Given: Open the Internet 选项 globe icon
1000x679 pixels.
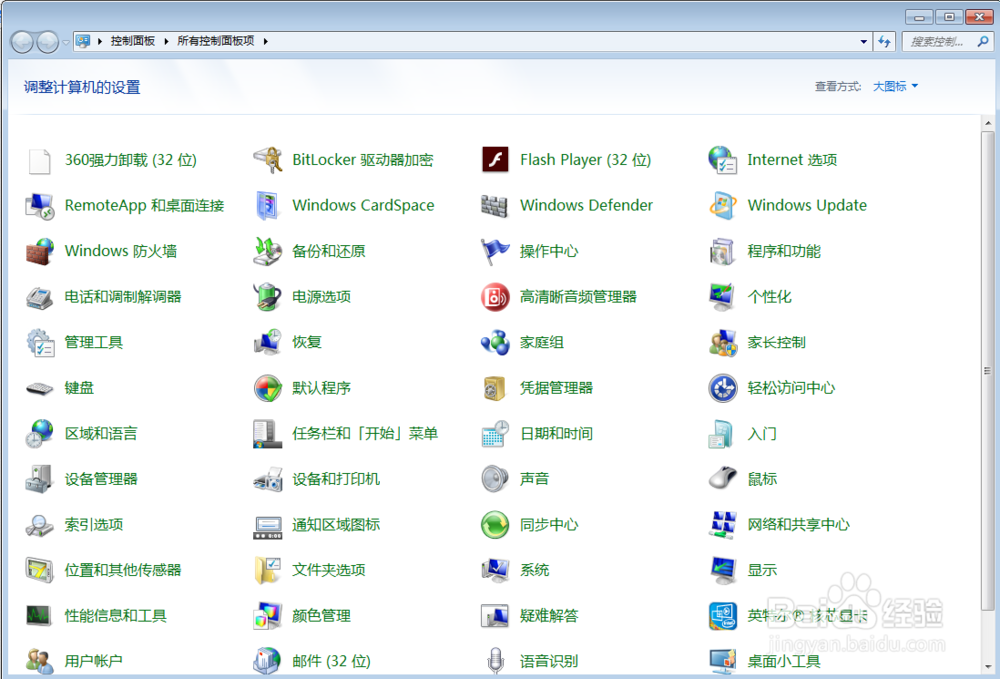Looking at the screenshot, I should [723, 160].
